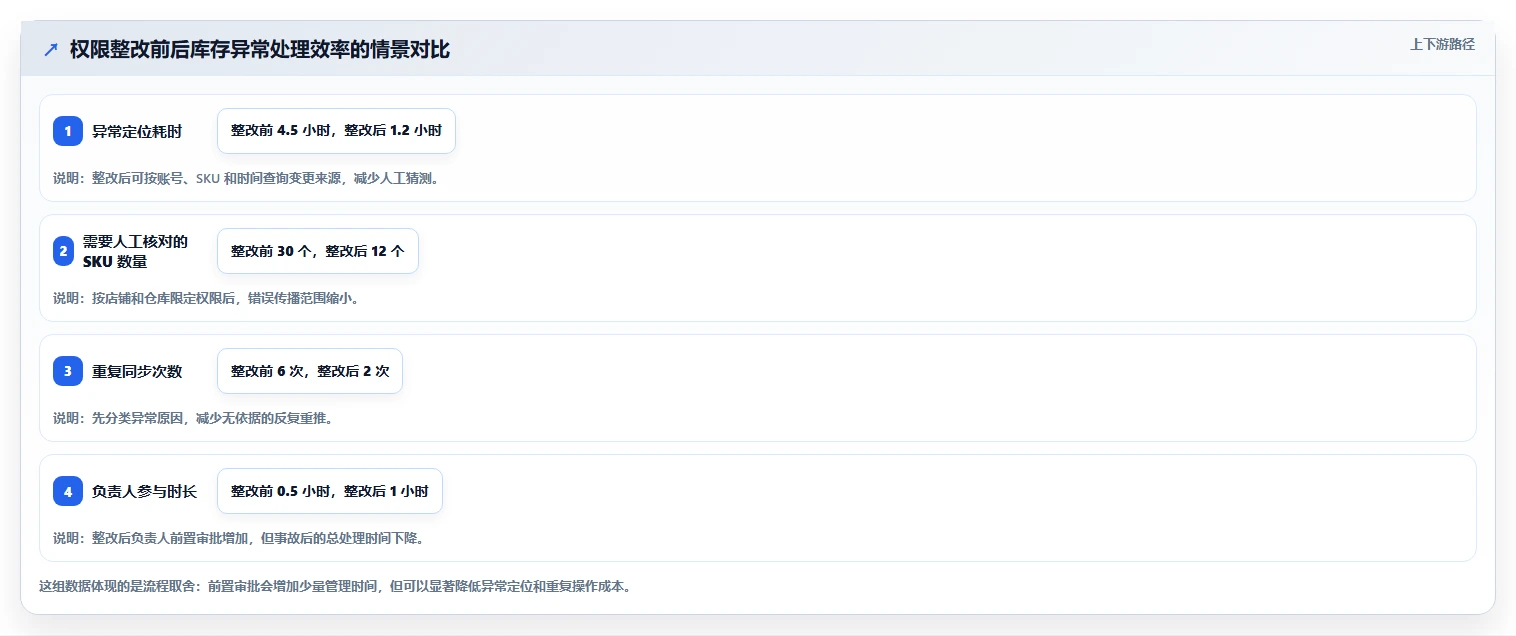
Task: Select the 负责人参与时长 row label
Action: click(x=144, y=491)
